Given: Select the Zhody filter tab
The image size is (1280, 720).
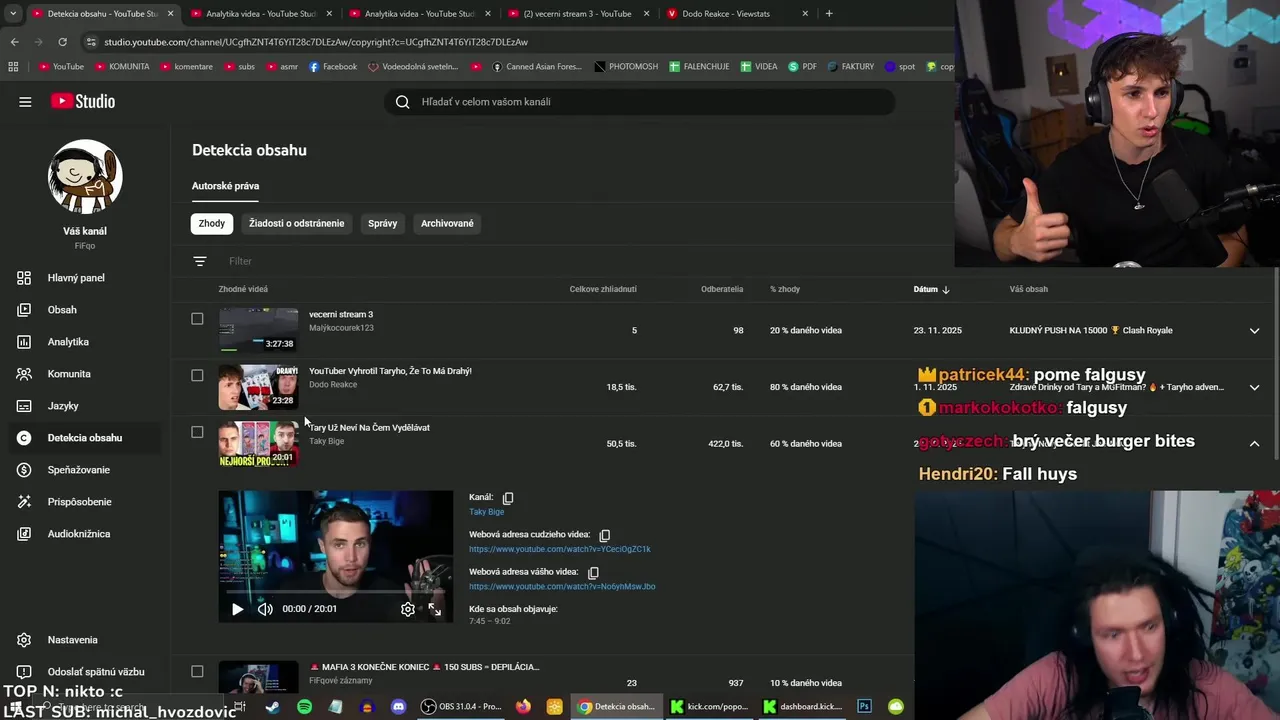Looking at the screenshot, I should [x=212, y=223].
